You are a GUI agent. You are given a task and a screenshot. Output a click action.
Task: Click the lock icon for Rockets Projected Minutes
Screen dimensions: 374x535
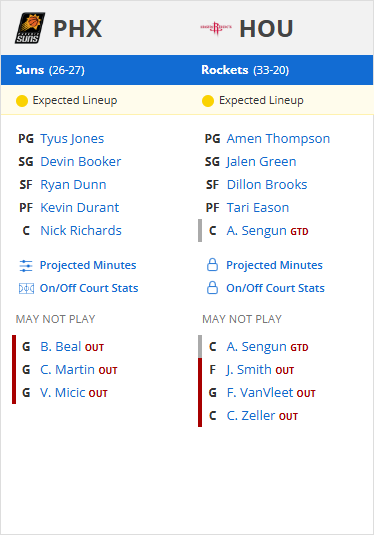pyautogui.click(x=212, y=265)
